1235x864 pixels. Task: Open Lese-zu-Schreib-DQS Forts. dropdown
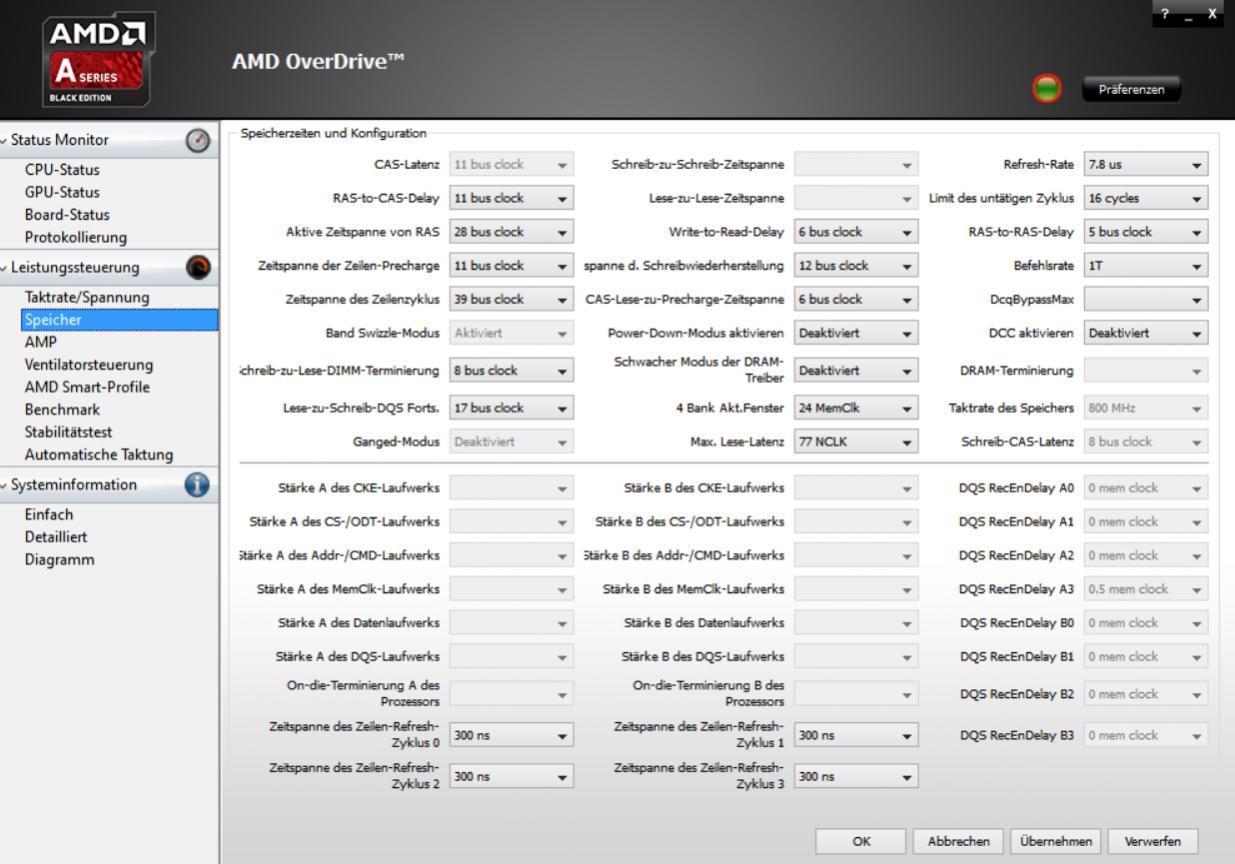click(512, 408)
